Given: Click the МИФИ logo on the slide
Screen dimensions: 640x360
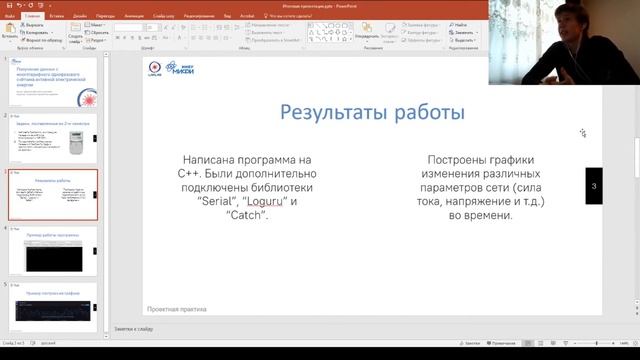Looking at the screenshot, I should [180, 68].
